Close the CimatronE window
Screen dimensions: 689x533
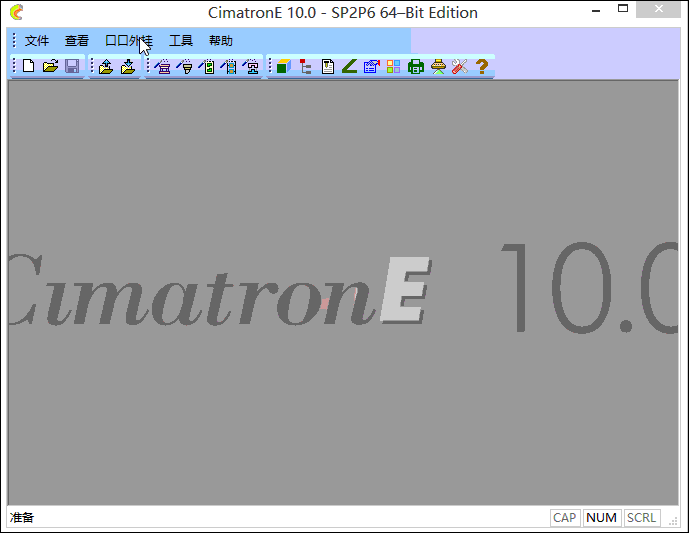pos(658,10)
